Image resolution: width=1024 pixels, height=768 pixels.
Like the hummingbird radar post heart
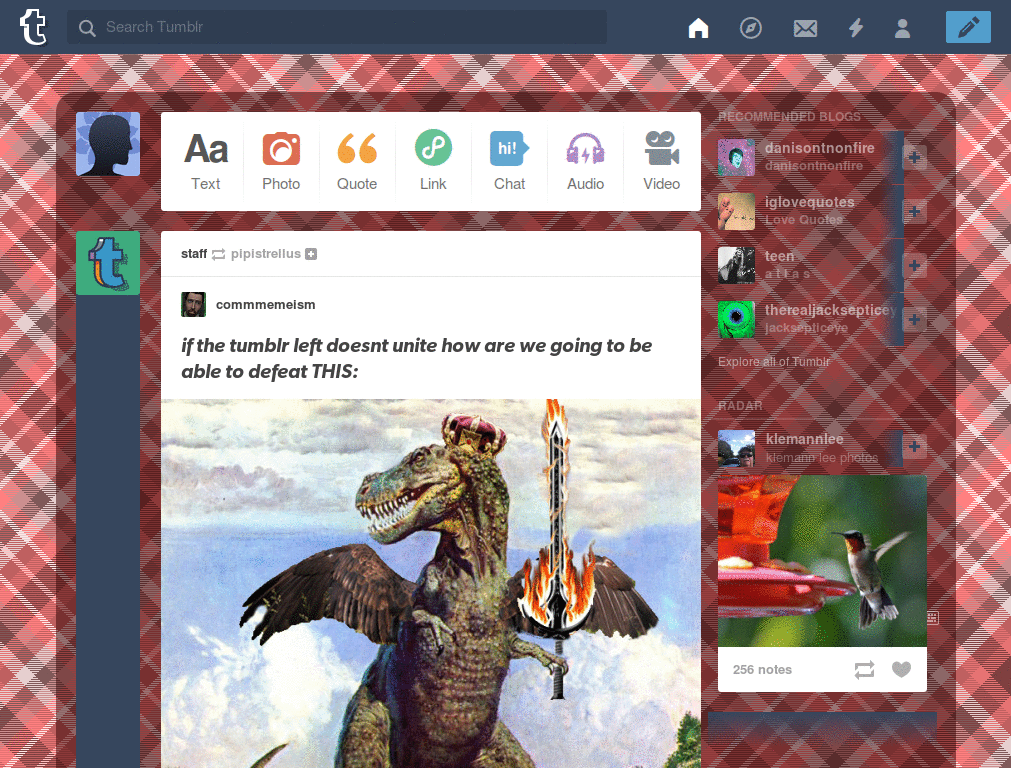tap(901, 669)
